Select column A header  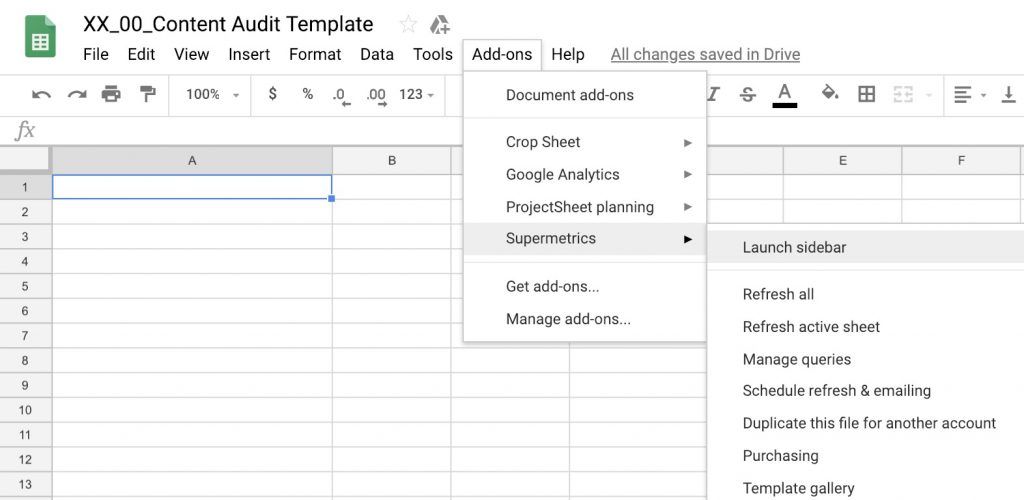(x=192, y=161)
